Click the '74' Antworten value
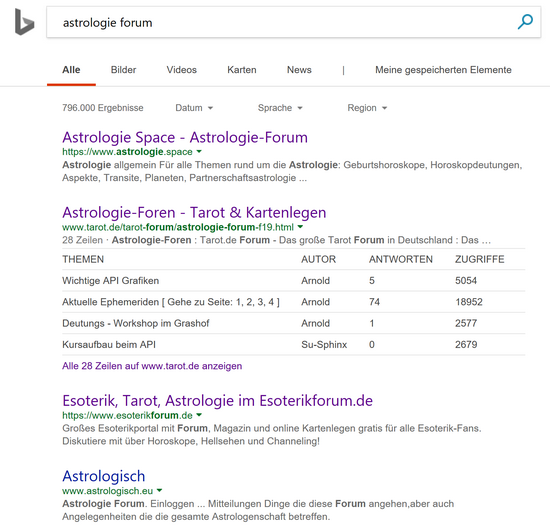550x528 pixels. (x=374, y=302)
